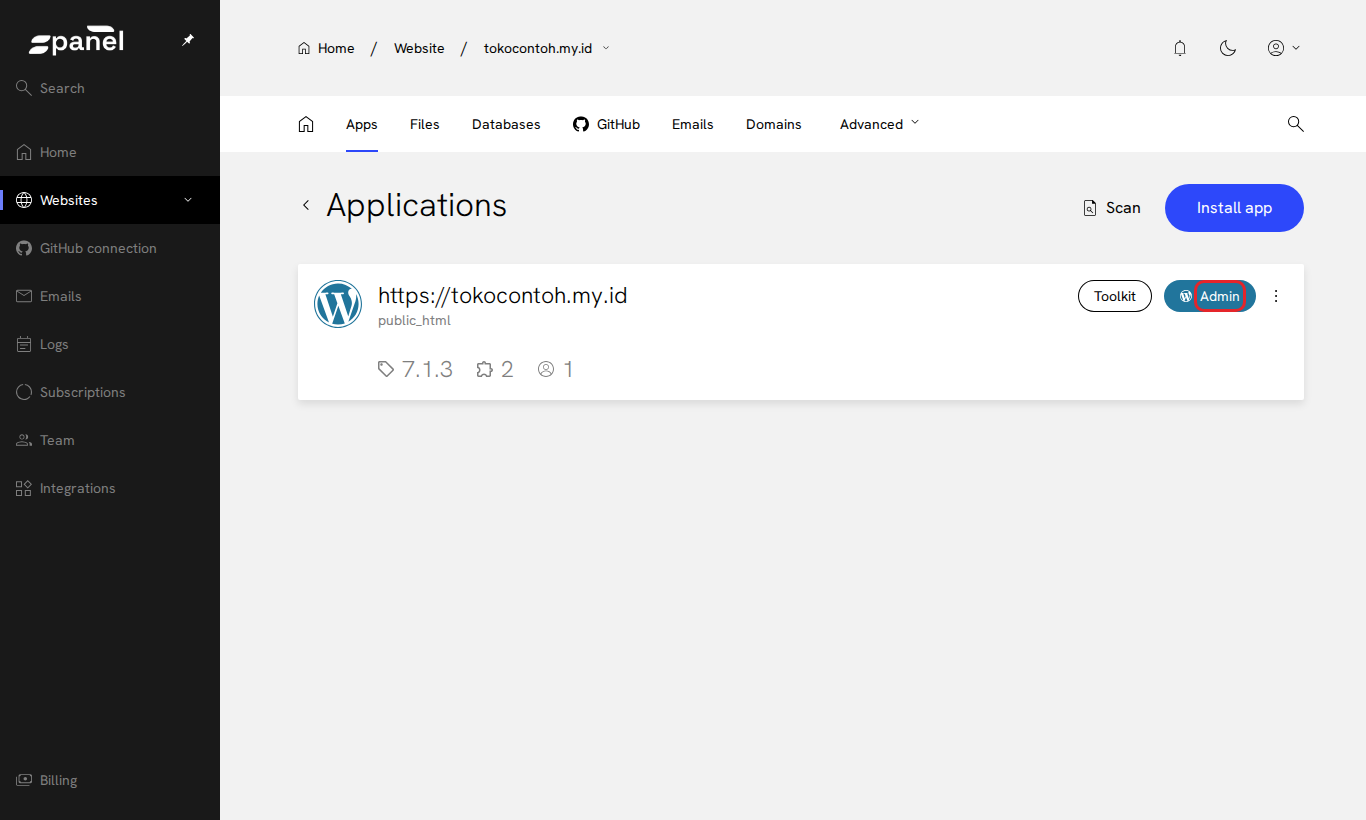Open Subscriptions in the sidebar
Image resolution: width=1366 pixels, height=820 pixels.
[110, 392]
